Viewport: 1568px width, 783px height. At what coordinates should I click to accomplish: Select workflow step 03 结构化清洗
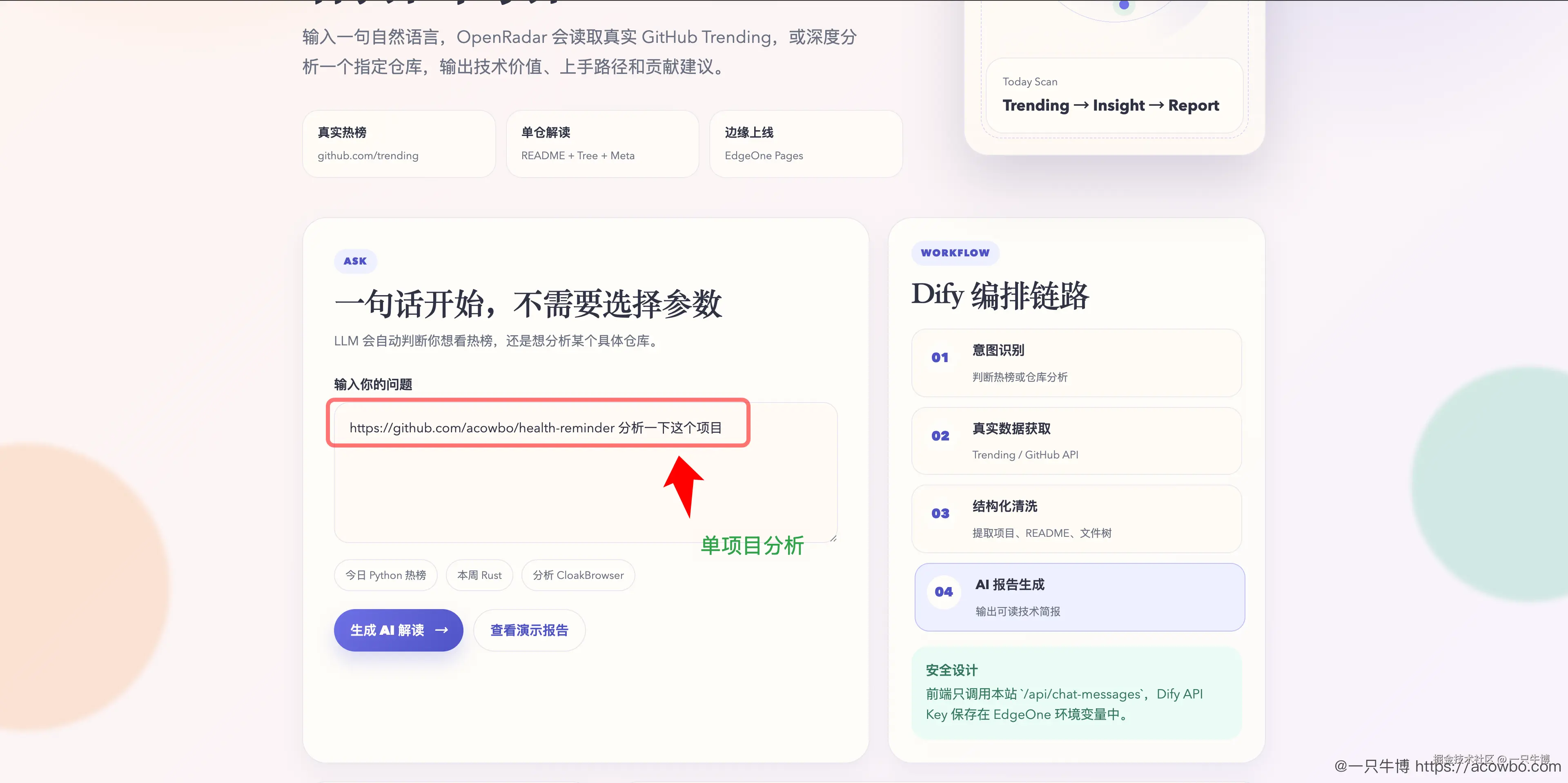[x=1076, y=519]
